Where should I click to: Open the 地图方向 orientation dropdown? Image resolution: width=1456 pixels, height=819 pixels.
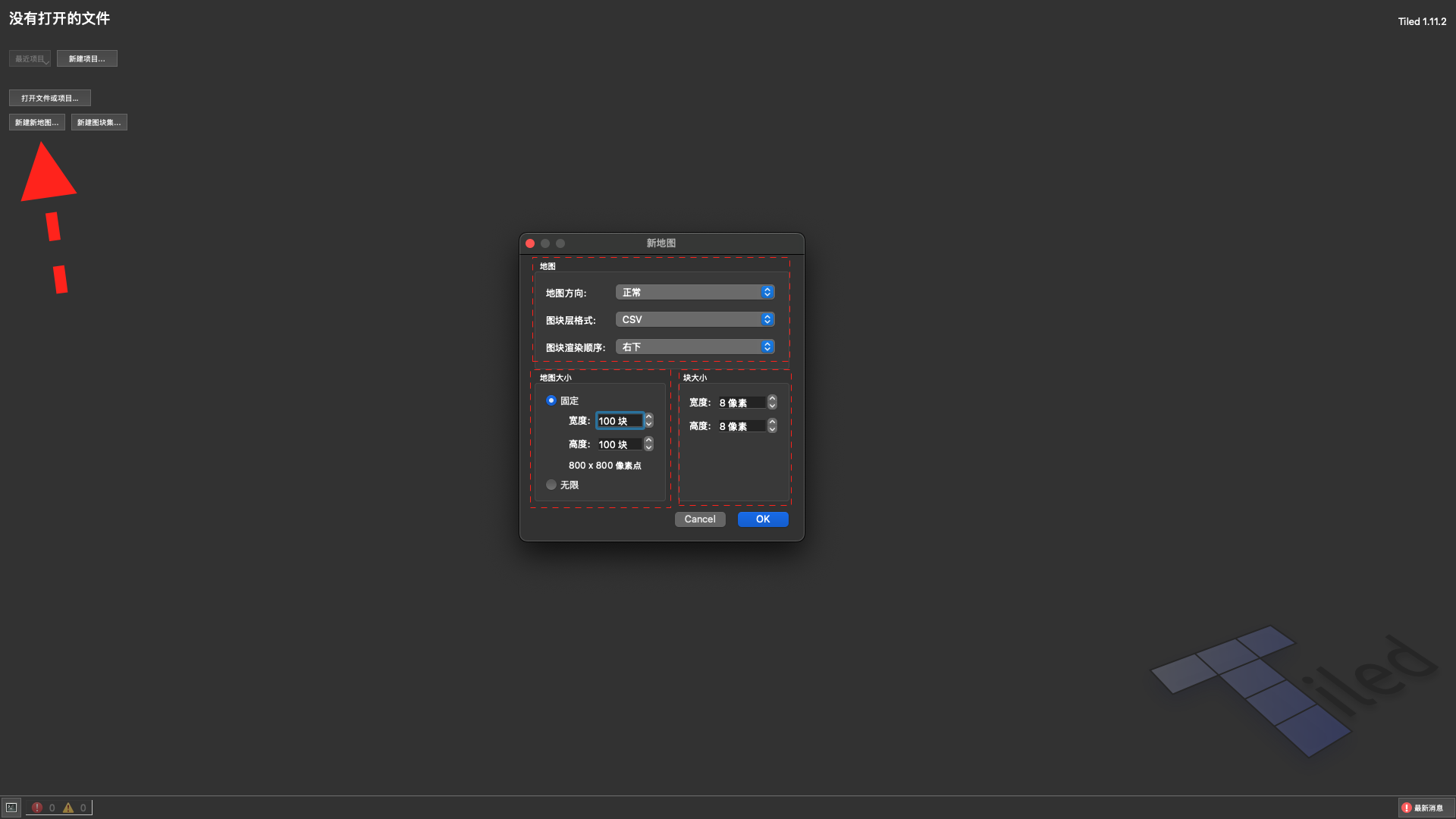(x=695, y=292)
